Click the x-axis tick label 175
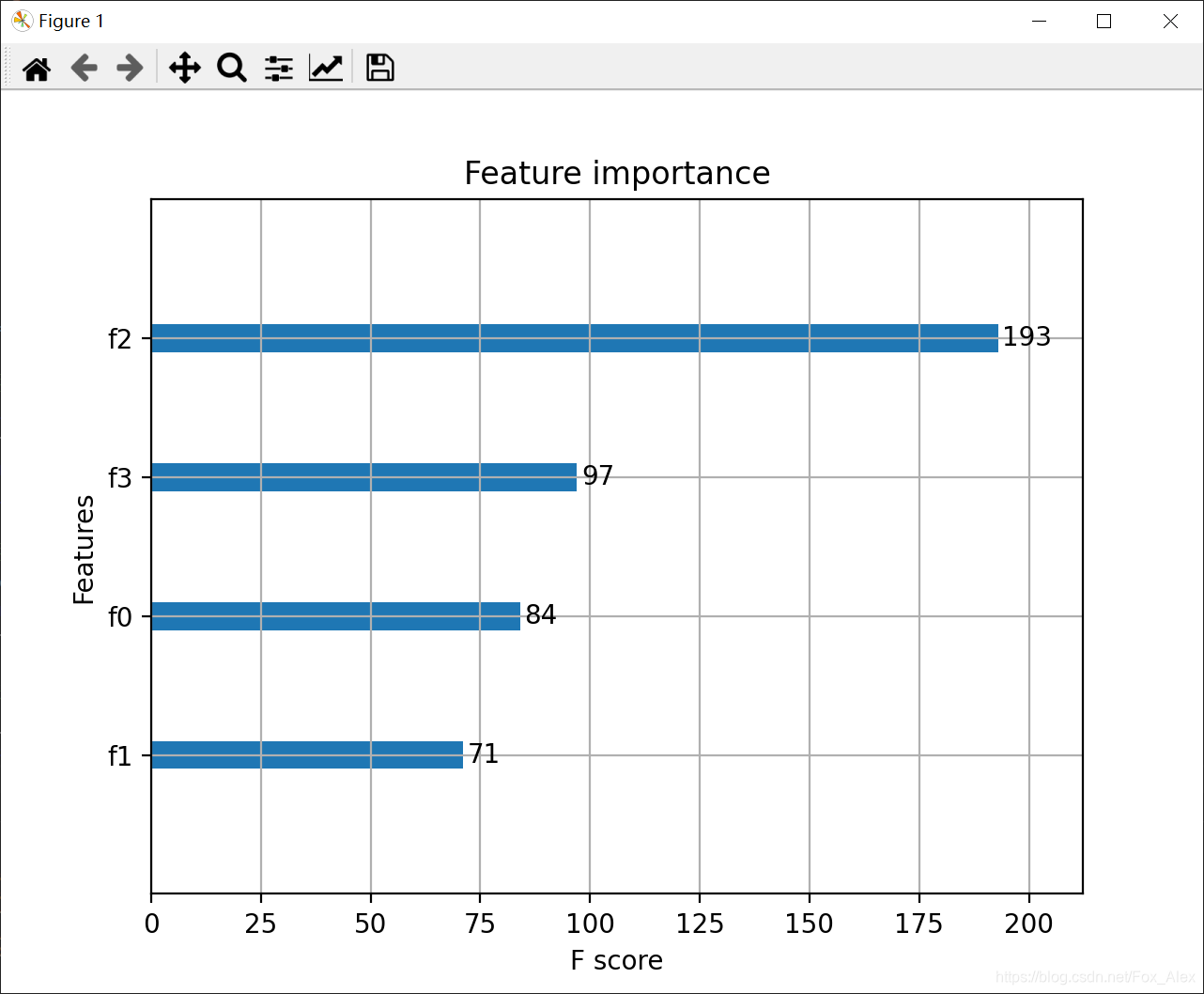 [919, 924]
